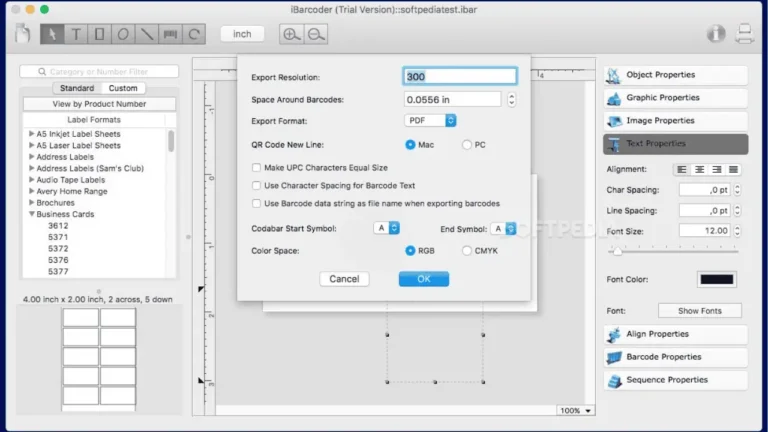The height and width of the screenshot is (432, 768).
Task: Select label format 5371
Action: [58, 237]
